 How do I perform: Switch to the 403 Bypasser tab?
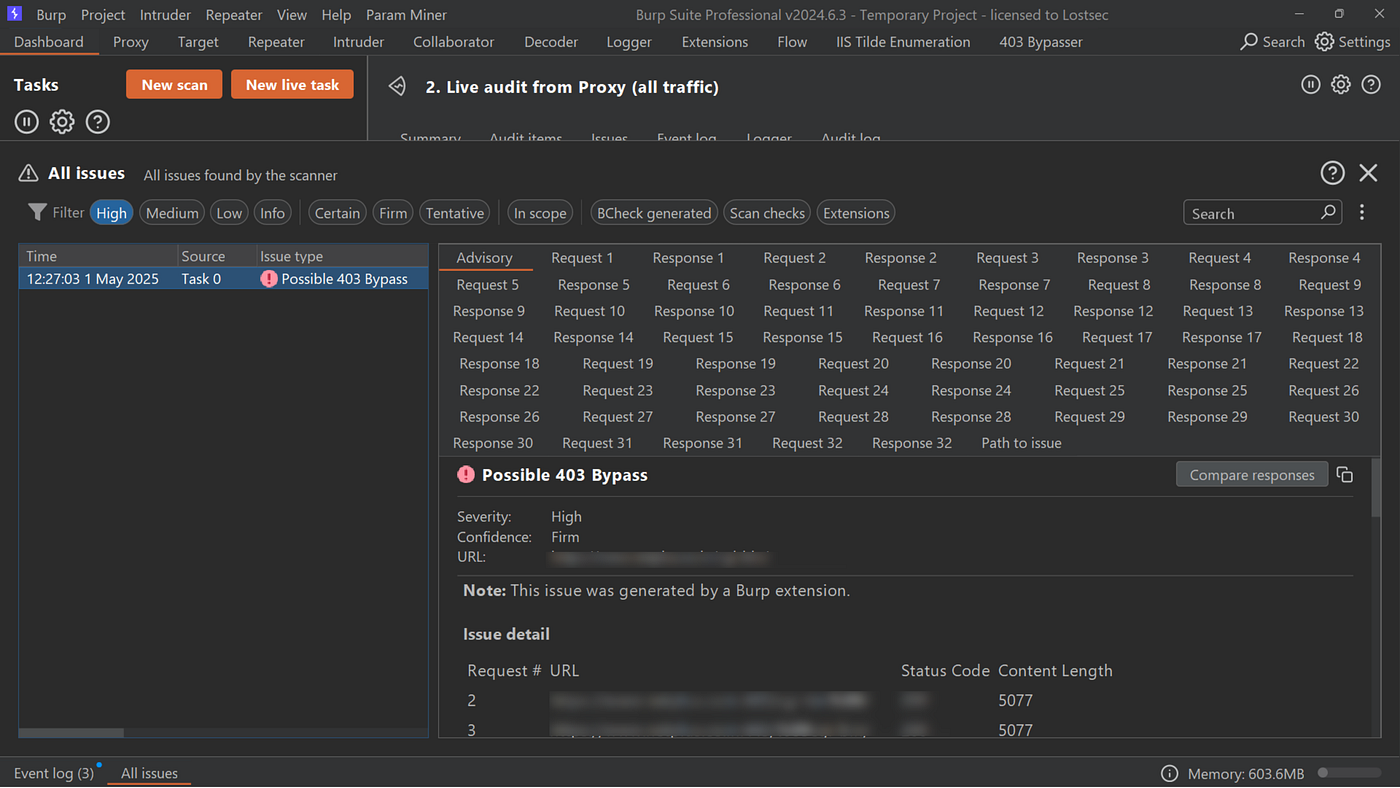1041,42
